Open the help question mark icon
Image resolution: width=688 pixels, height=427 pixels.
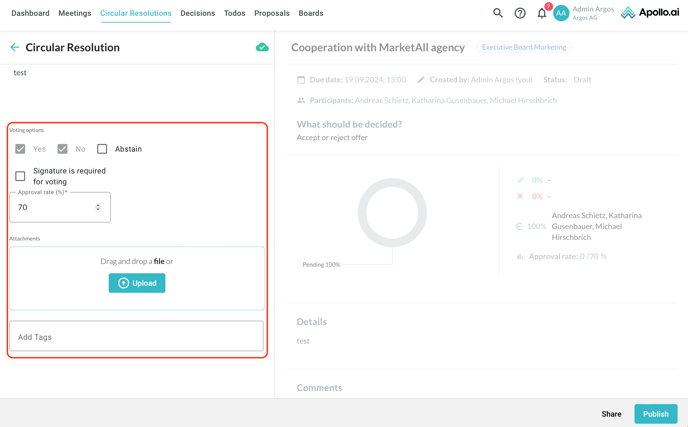pyautogui.click(x=520, y=13)
